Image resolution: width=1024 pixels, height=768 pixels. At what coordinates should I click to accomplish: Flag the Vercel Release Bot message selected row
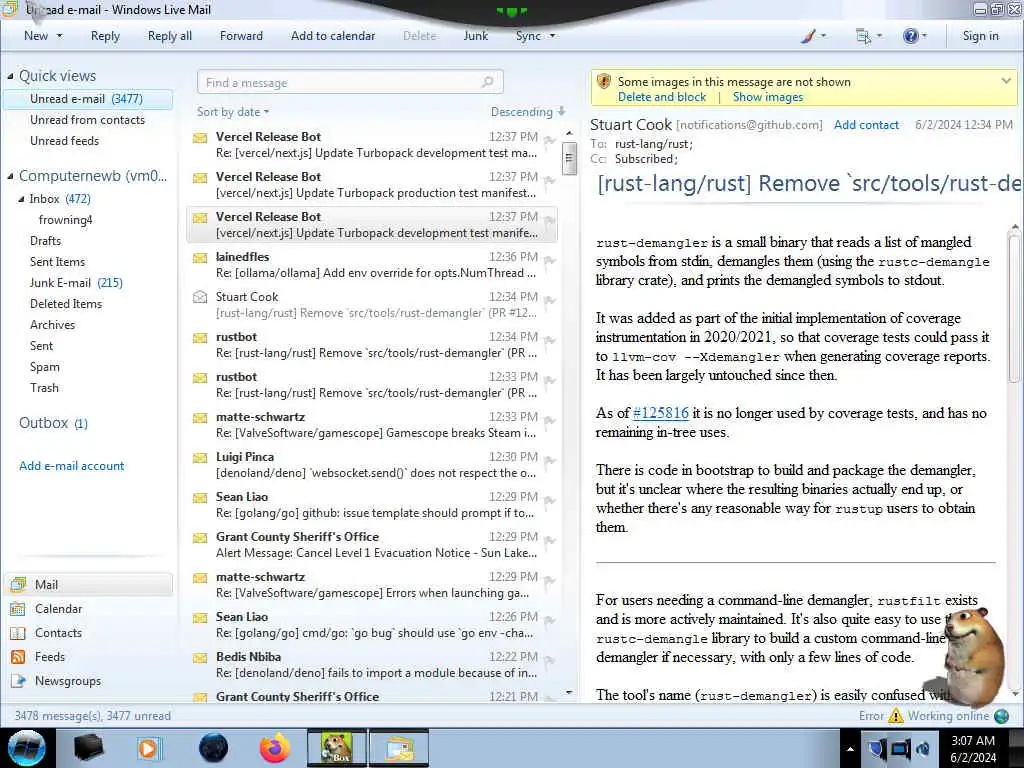click(x=549, y=220)
